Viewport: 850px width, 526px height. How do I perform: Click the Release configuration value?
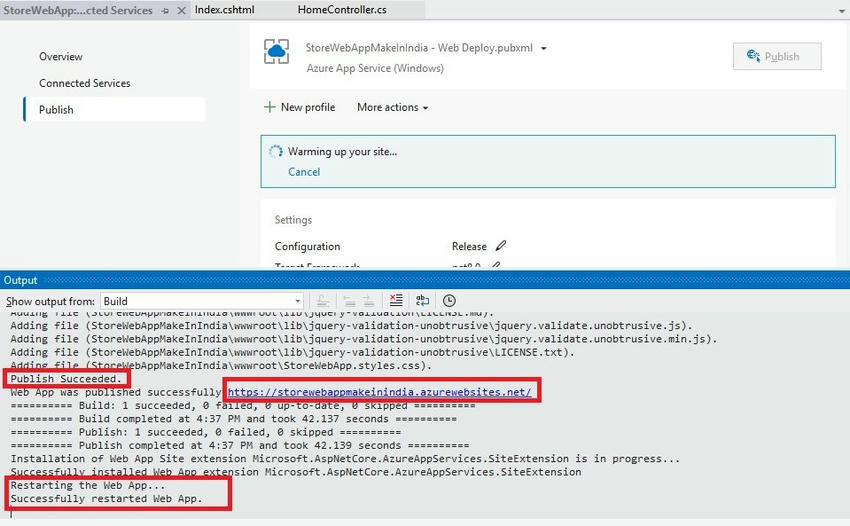tap(469, 246)
